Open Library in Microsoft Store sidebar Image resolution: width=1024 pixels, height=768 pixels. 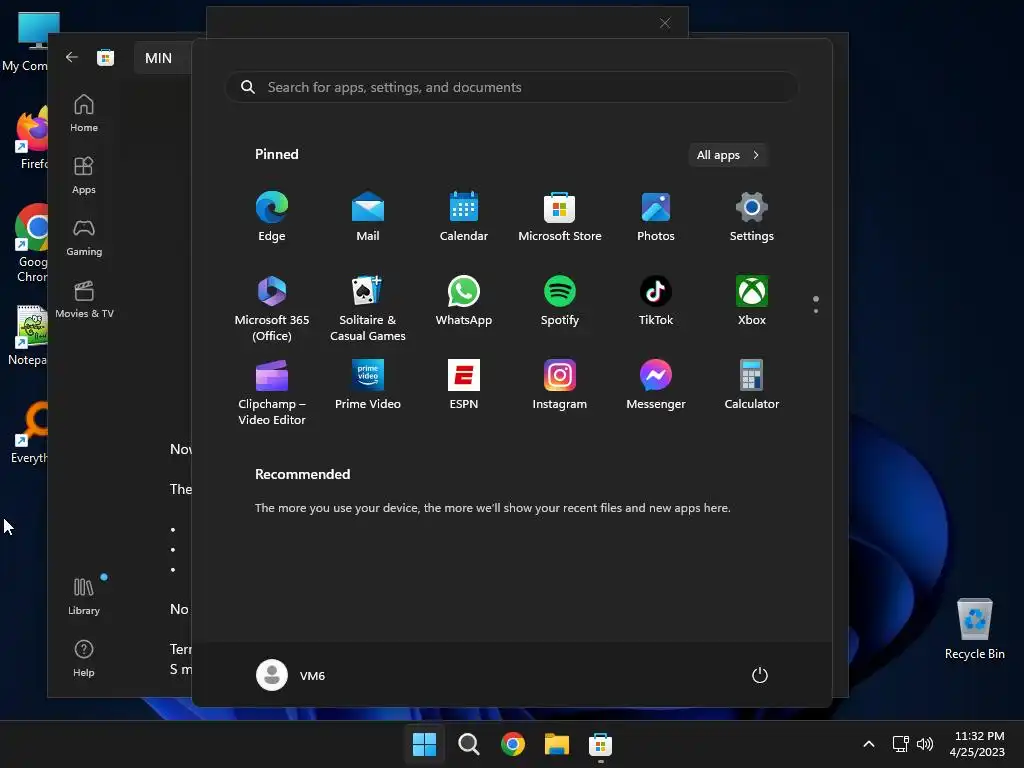tap(84, 596)
